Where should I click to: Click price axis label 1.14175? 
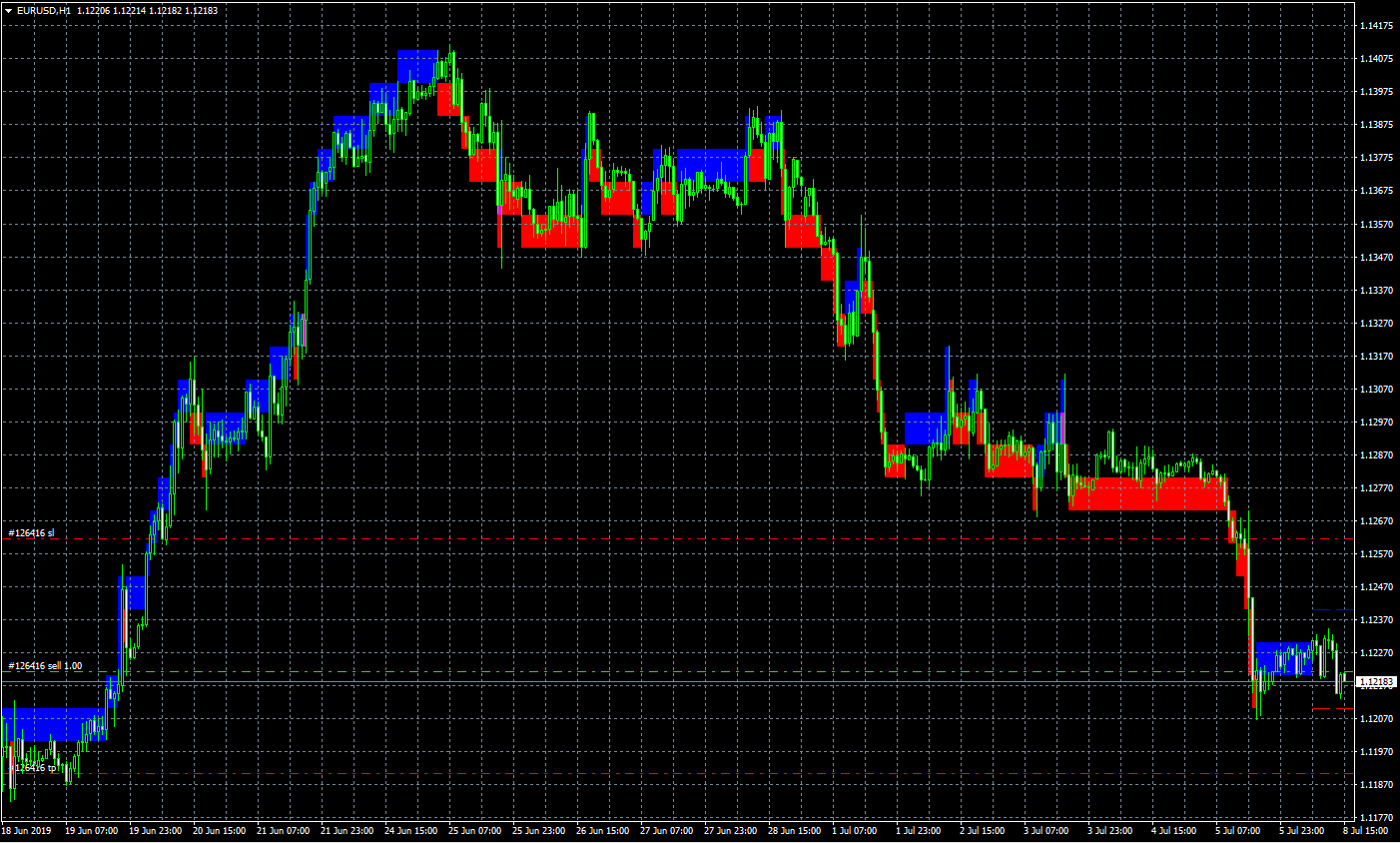tap(1376, 26)
